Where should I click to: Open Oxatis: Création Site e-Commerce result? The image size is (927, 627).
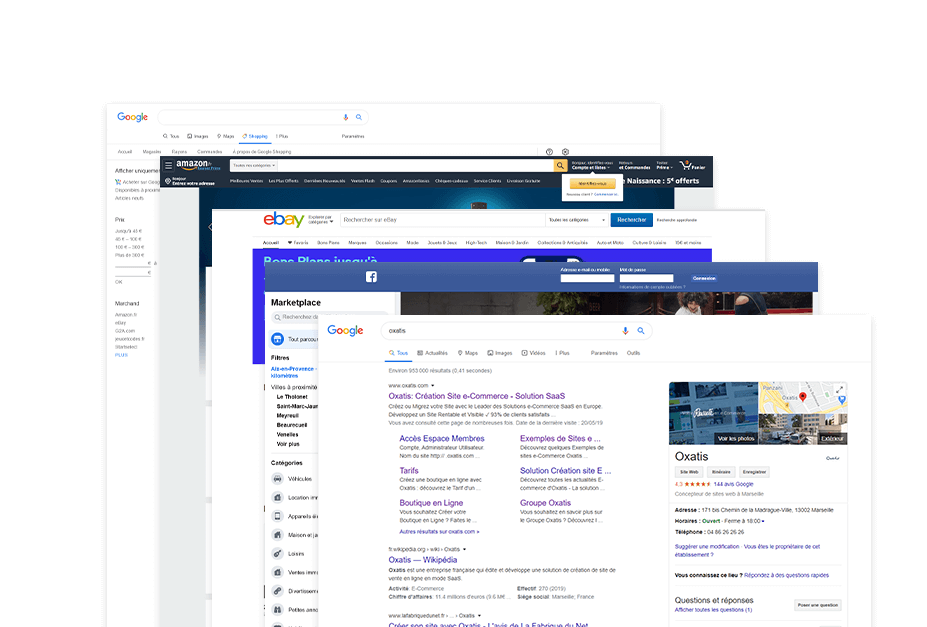(x=477, y=396)
